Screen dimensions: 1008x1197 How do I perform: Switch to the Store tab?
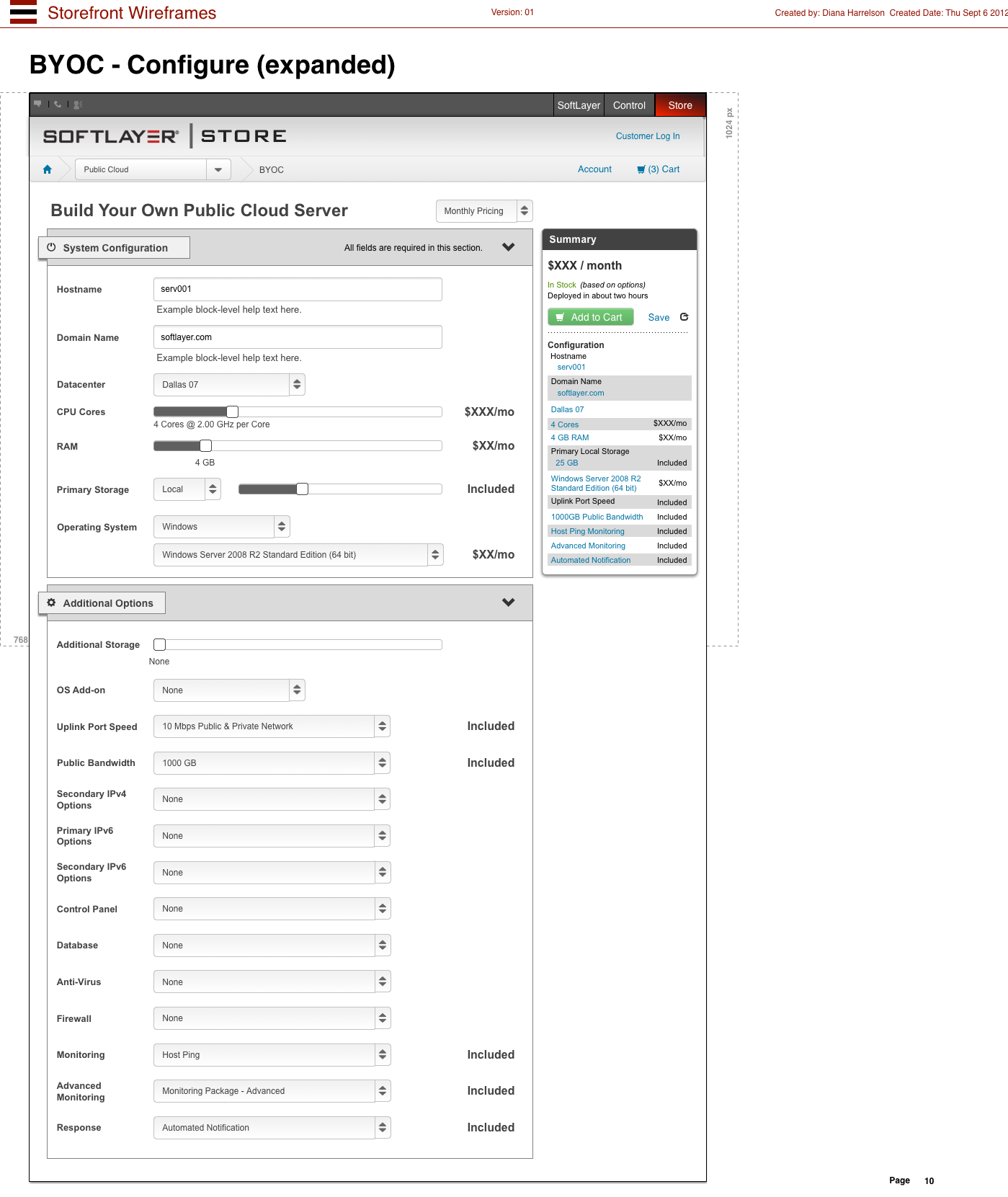point(680,105)
